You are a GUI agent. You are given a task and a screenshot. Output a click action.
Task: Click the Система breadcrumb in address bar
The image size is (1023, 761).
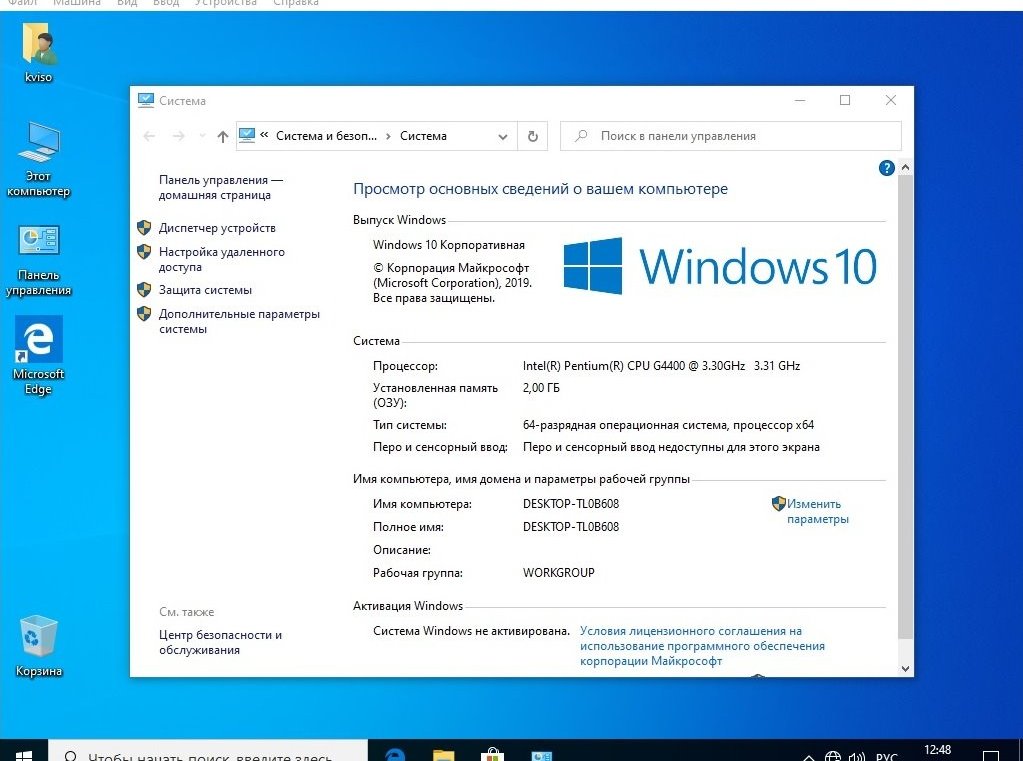click(423, 136)
